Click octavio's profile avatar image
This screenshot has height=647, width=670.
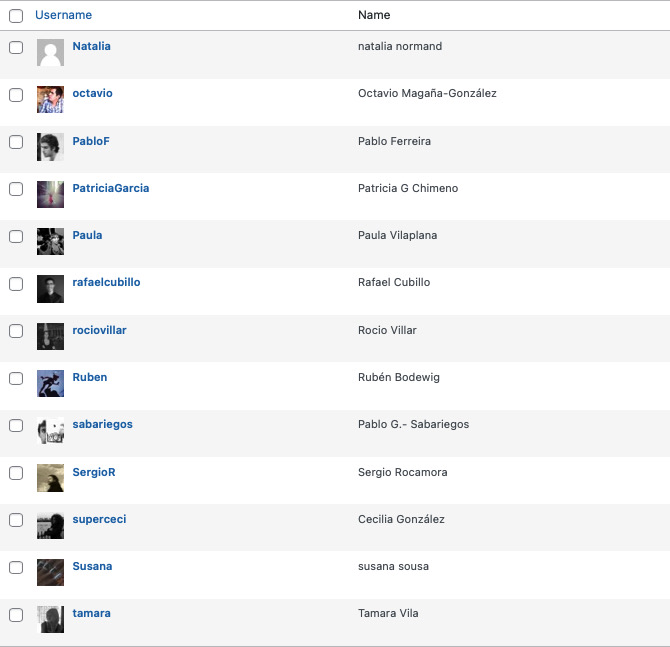[x=50, y=100]
